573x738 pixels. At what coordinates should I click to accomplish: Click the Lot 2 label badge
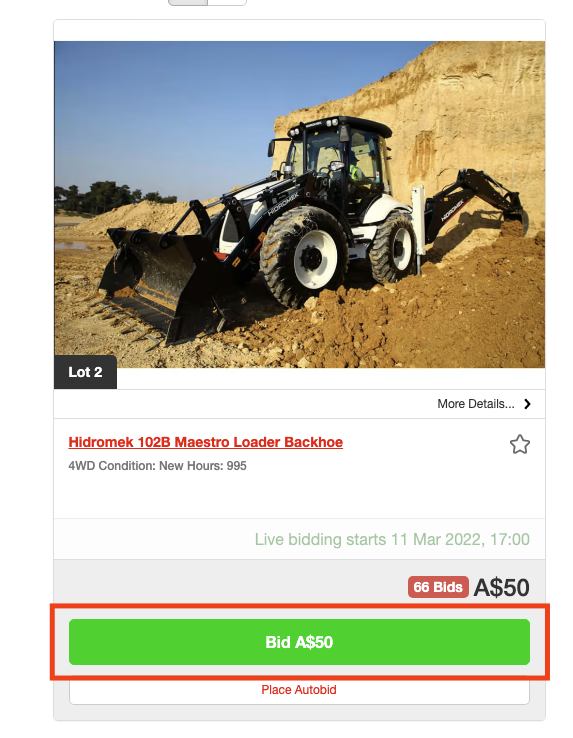(85, 372)
